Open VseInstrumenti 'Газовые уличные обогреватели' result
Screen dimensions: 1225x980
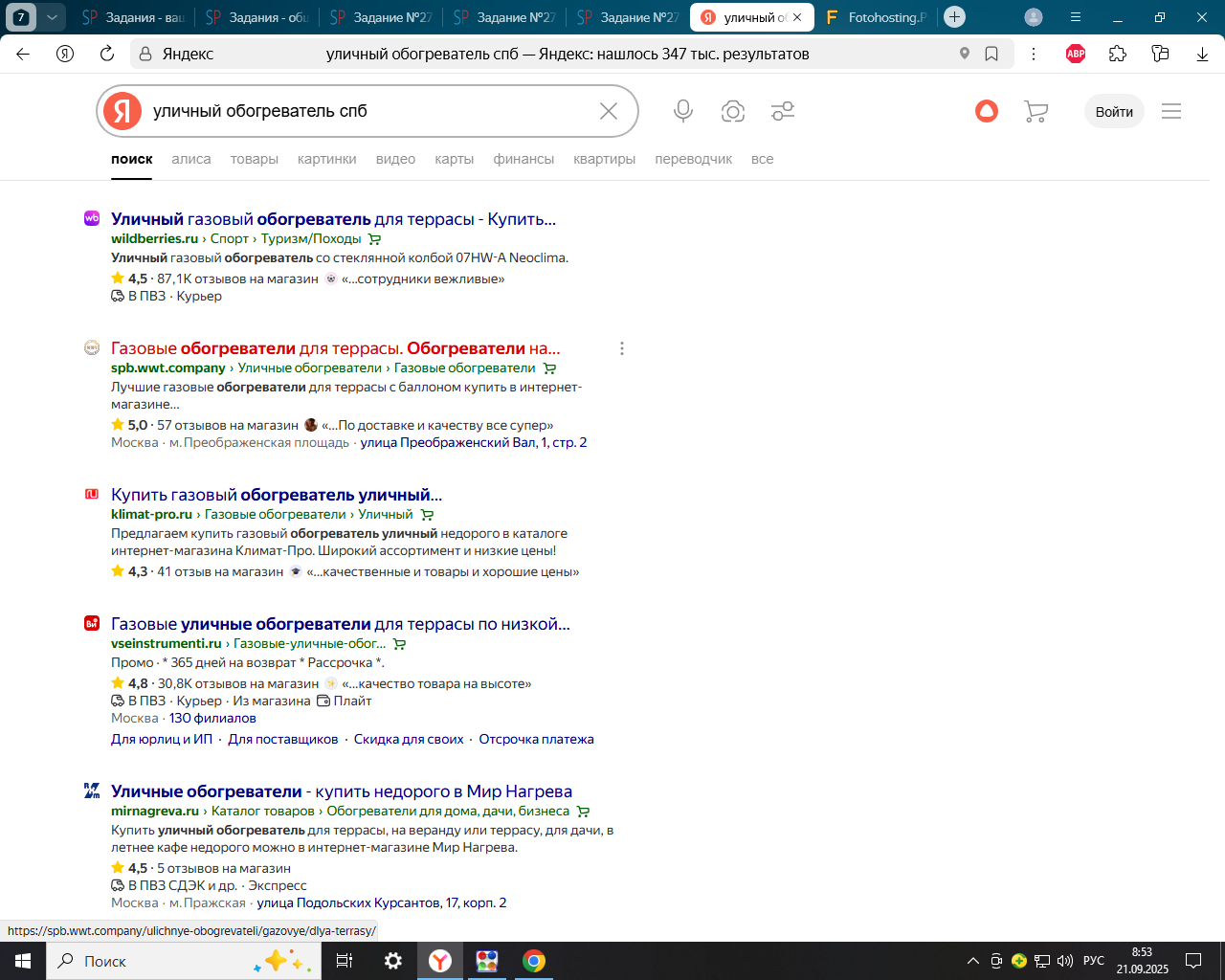pyautogui.click(x=341, y=624)
